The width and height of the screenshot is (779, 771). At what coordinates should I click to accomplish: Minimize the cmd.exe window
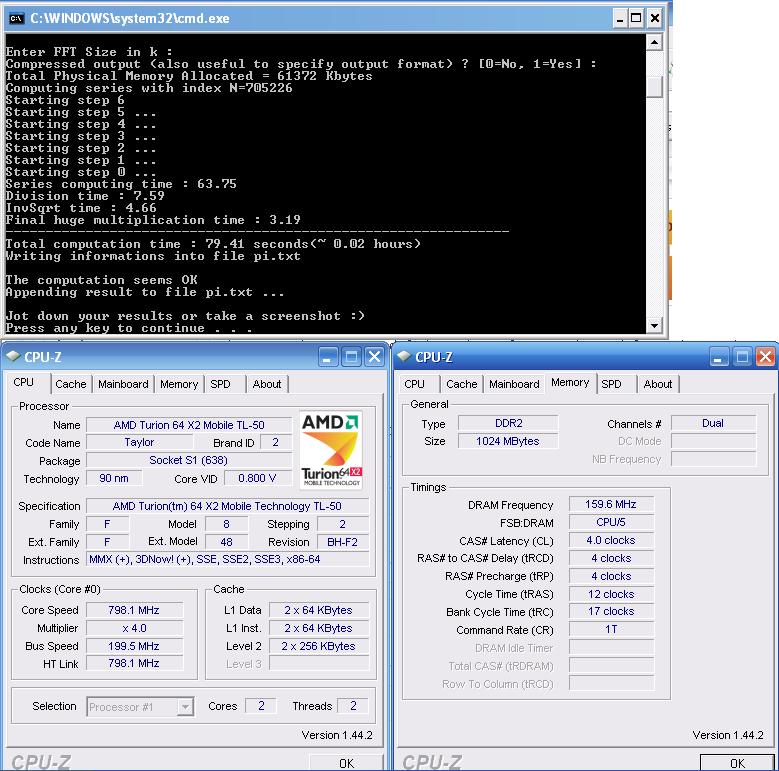click(x=620, y=18)
